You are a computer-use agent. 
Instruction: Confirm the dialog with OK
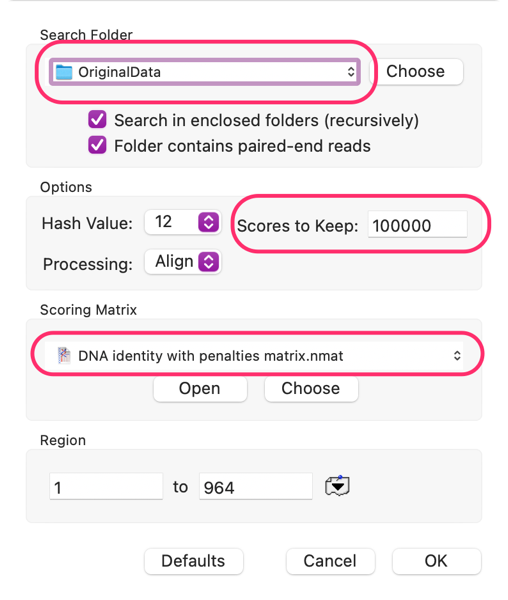pos(436,561)
